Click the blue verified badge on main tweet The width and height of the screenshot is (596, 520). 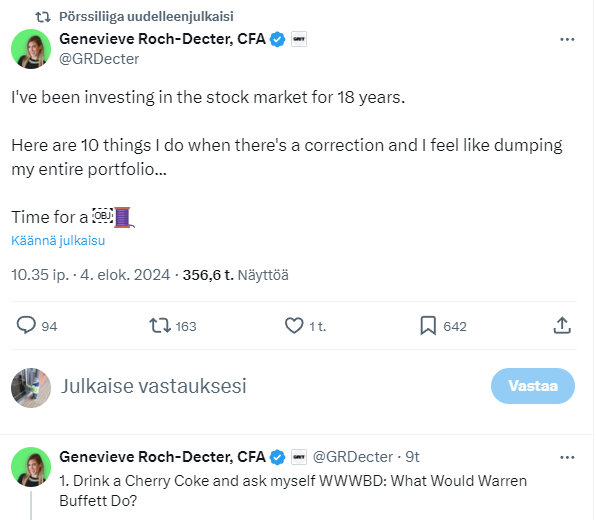pyautogui.click(x=277, y=39)
